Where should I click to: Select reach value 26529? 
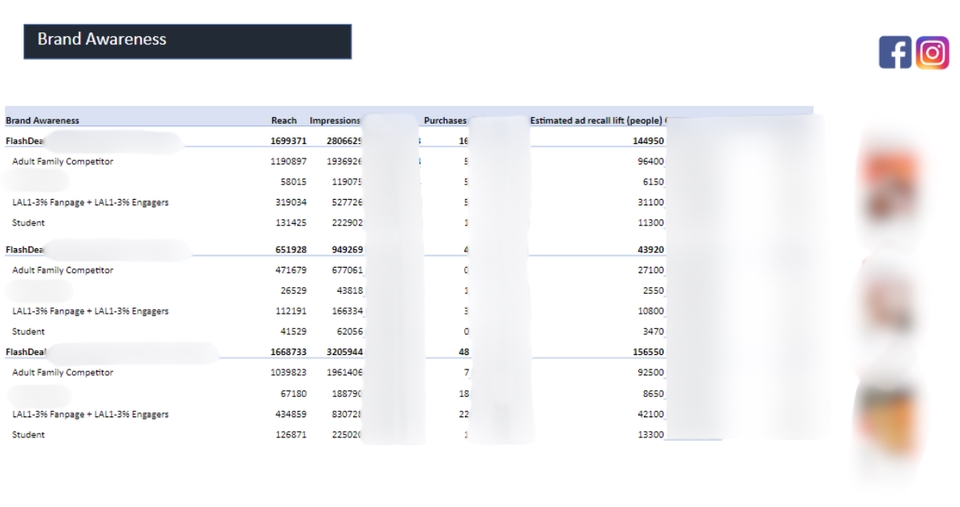[293, 291]
